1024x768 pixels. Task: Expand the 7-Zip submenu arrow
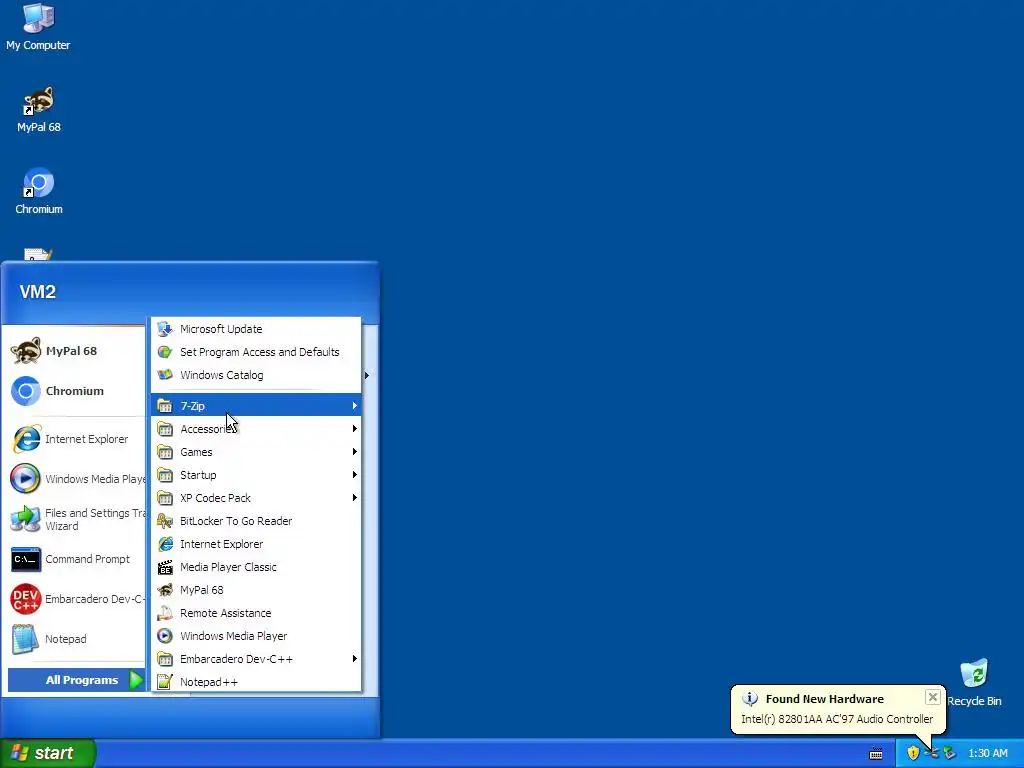[355, 406]
